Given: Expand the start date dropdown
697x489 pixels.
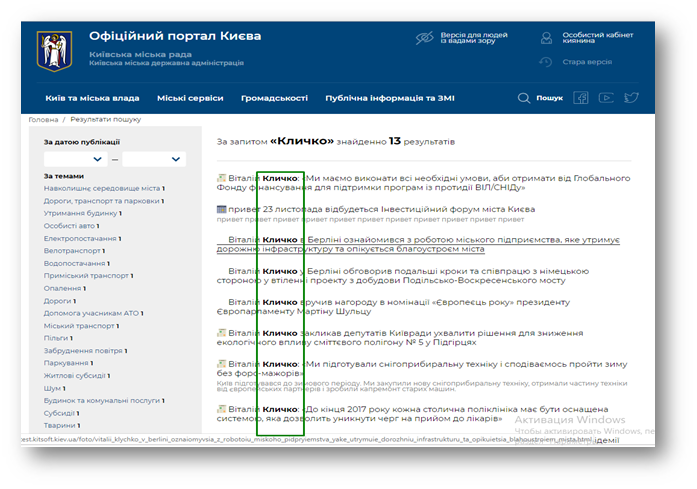Looking at the screenshot, I should (x=76, y=159).
